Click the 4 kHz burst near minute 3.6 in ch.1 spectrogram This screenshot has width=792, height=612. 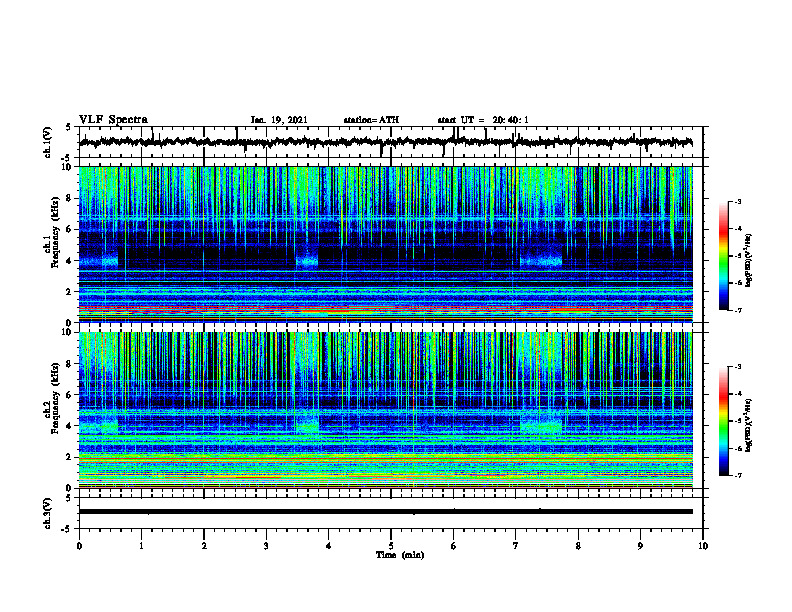click(x=307, y=261)
